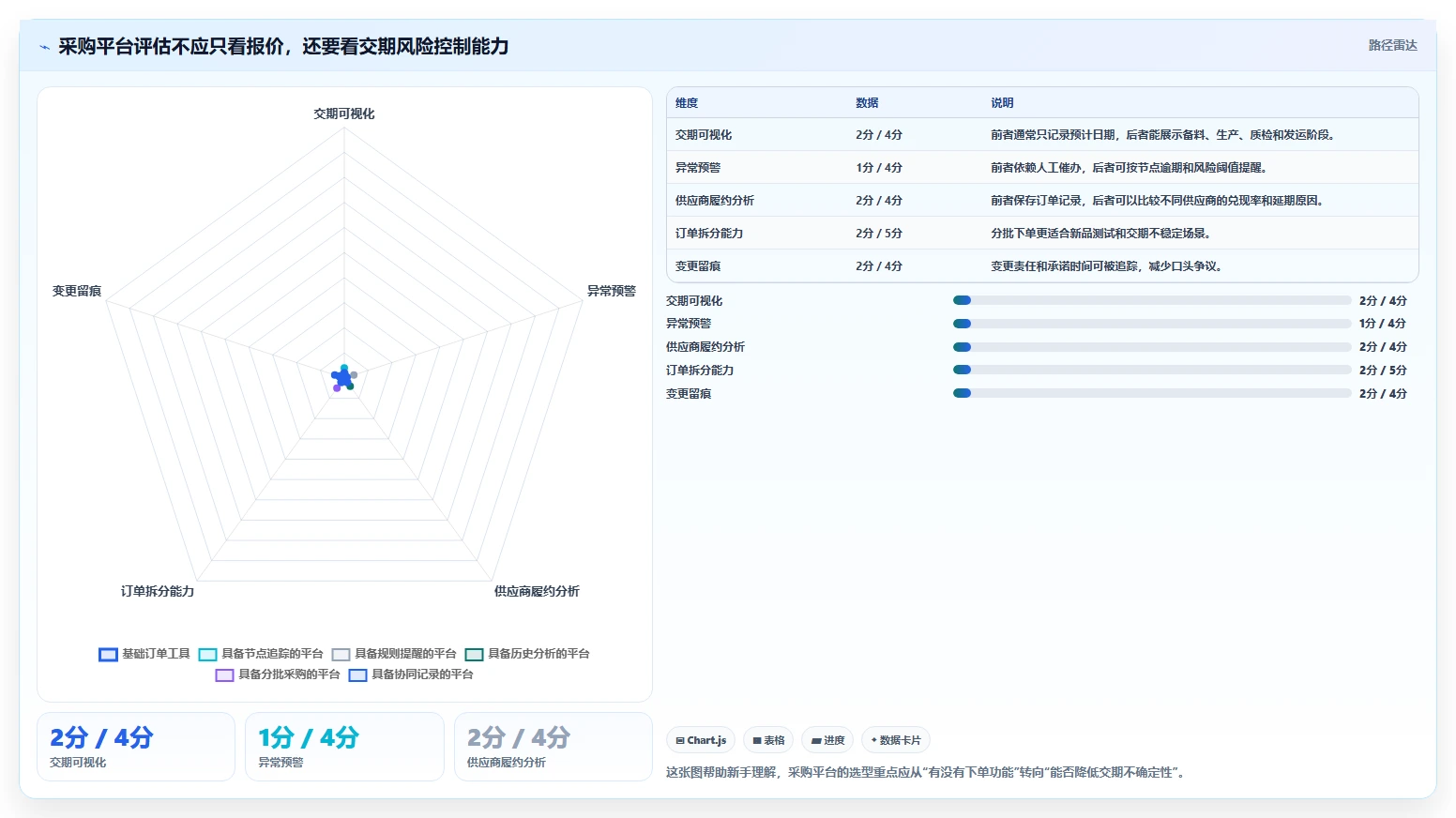Click the 2分 / 5分 value in the table
This screenshot has width=1456, height=818.
(x=879, y=234)
